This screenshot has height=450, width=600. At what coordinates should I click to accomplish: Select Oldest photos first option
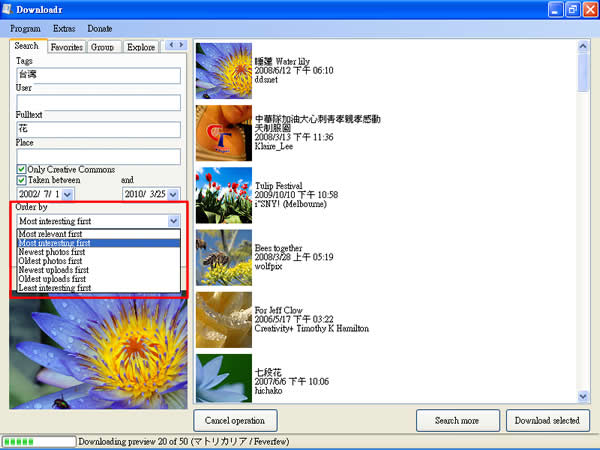click(x=98, y=261)
